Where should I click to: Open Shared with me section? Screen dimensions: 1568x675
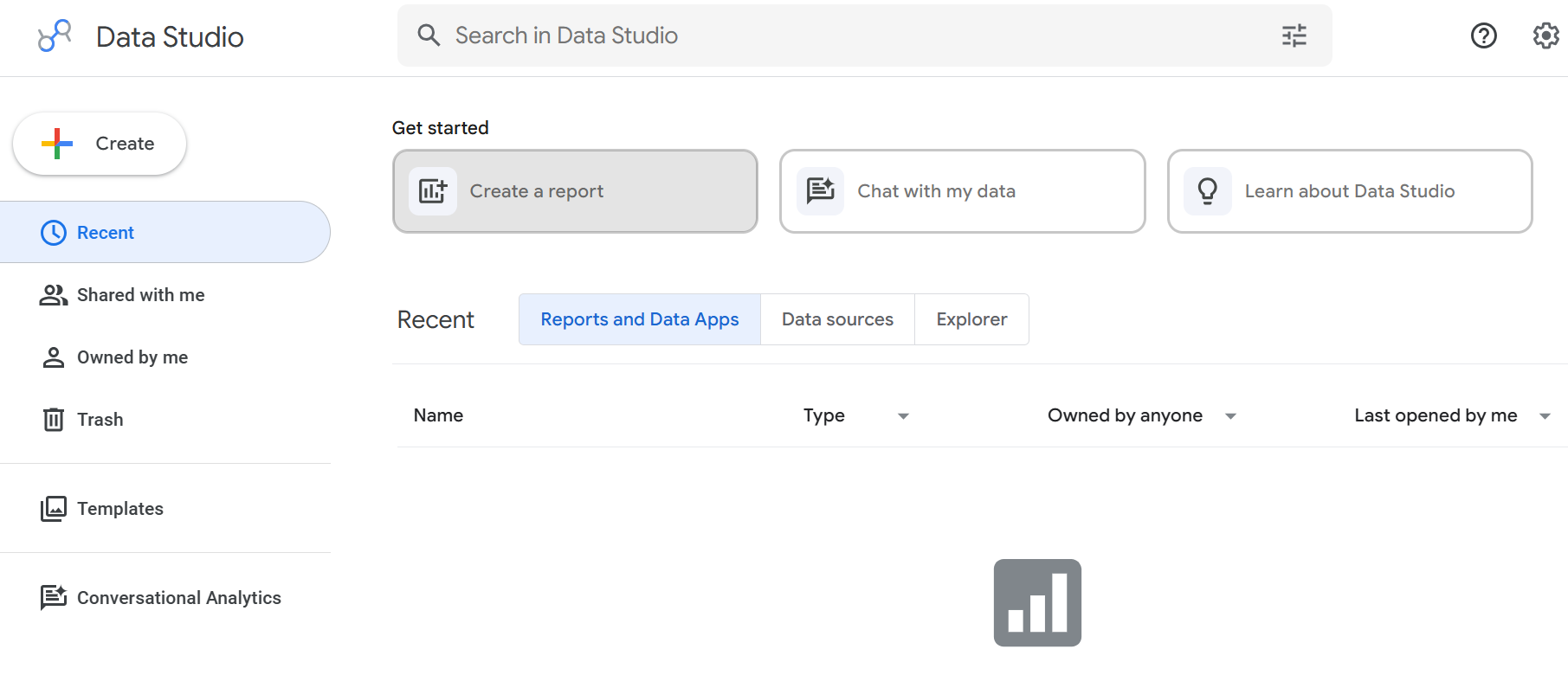[165, 295]
